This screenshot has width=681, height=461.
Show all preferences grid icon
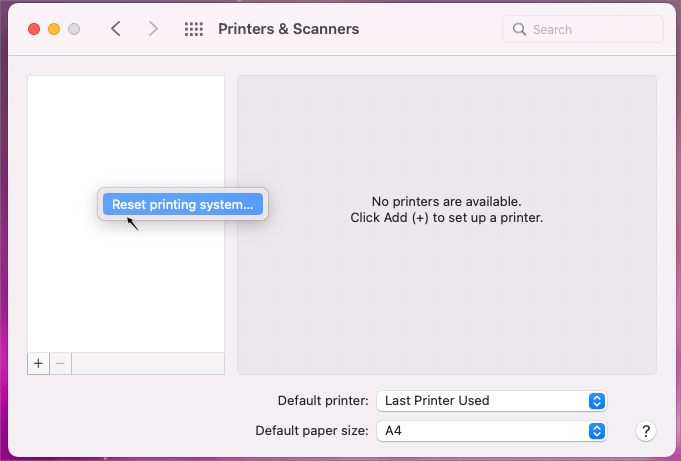(194, 29)
